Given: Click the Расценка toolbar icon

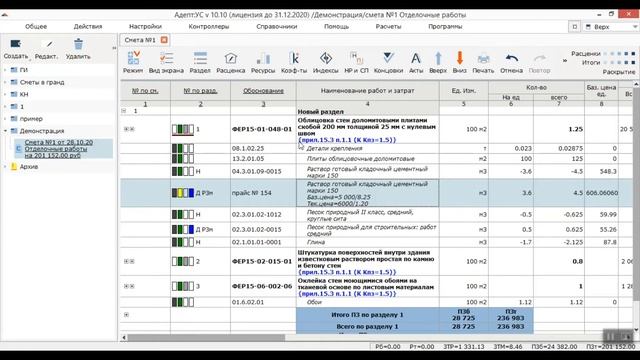Looking at the screenshot, I should pos(231,58).
